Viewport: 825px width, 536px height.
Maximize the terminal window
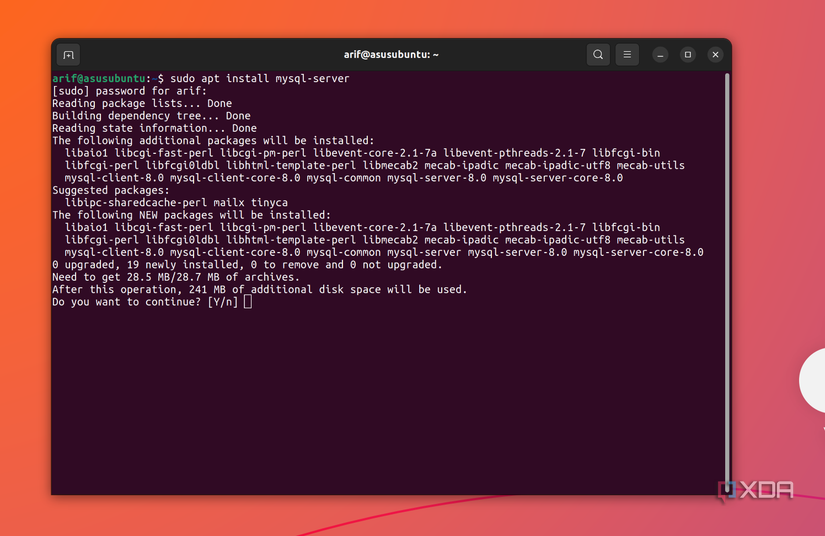(688, 55)
